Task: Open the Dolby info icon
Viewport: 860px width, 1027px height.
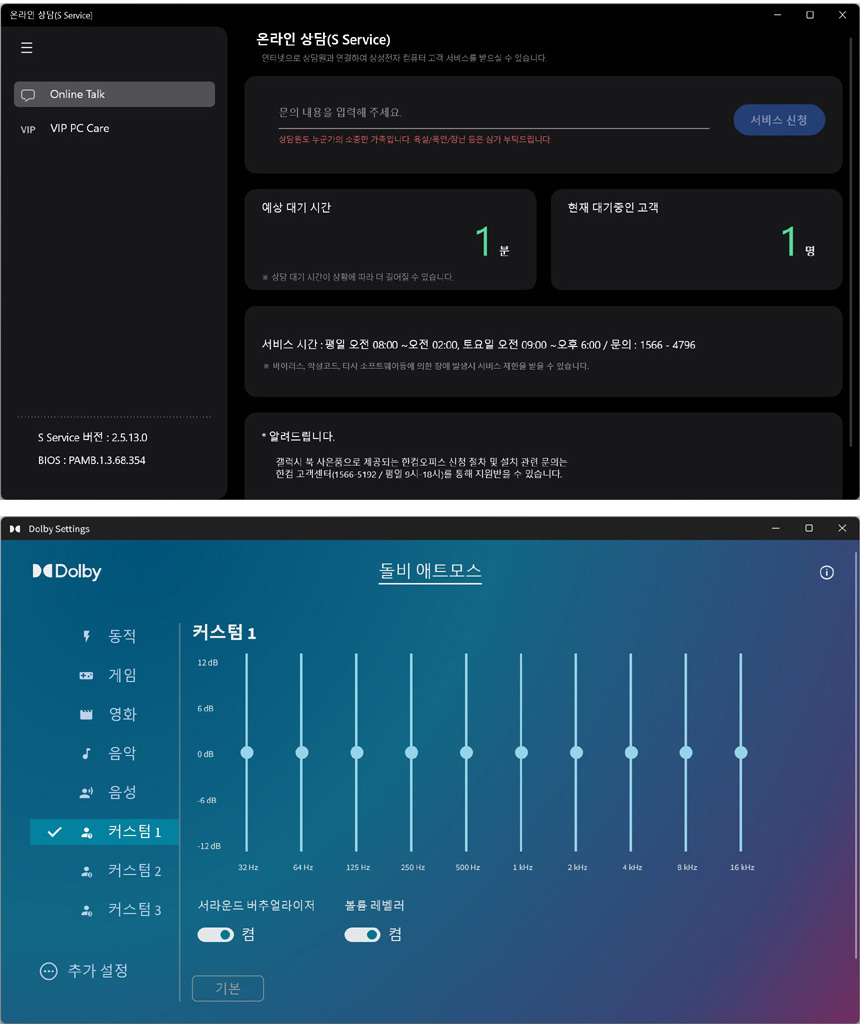Action: (826, 573)
